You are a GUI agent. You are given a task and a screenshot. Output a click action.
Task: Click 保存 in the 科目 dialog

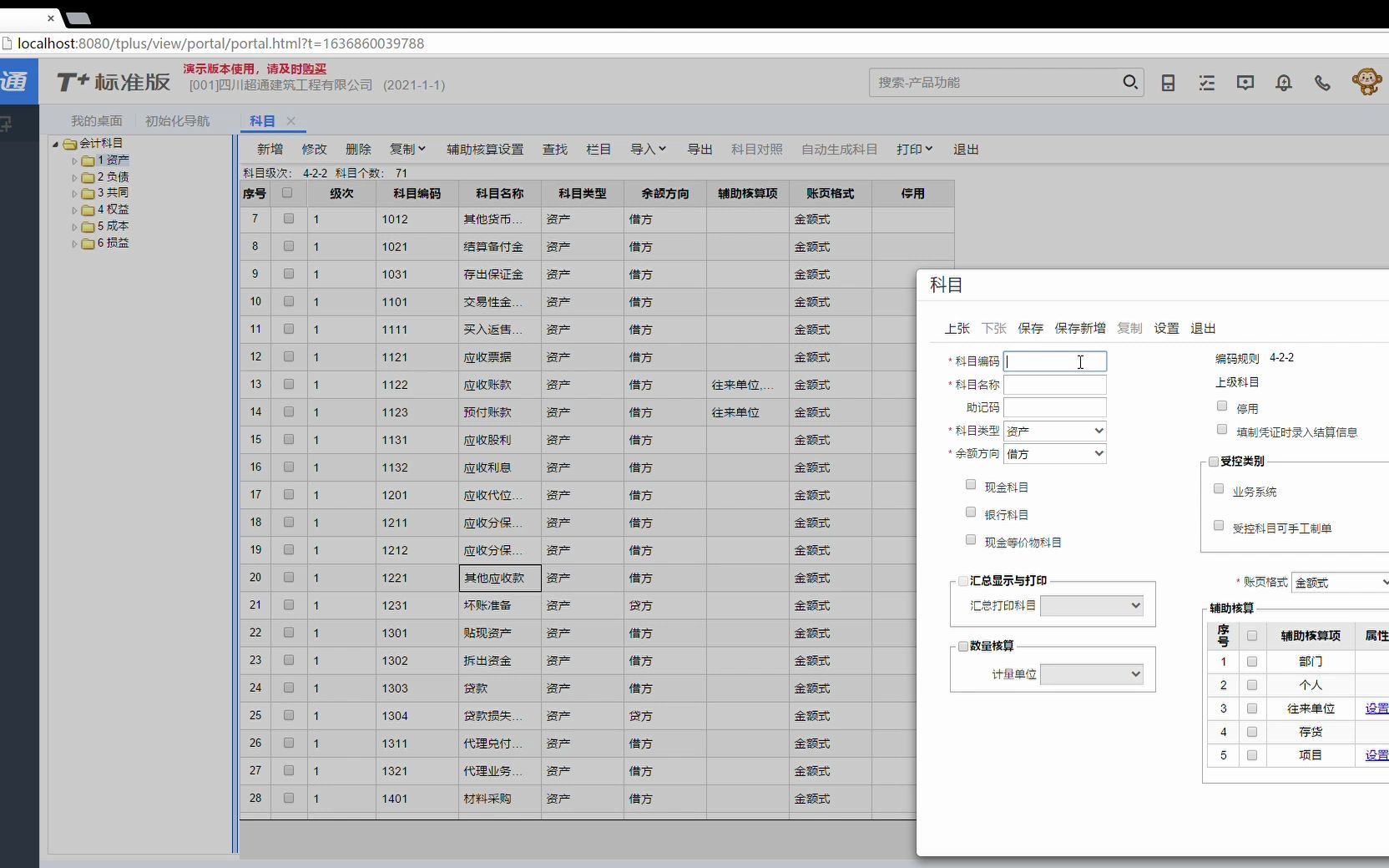pyautogui.click(x=1030, y=329)
